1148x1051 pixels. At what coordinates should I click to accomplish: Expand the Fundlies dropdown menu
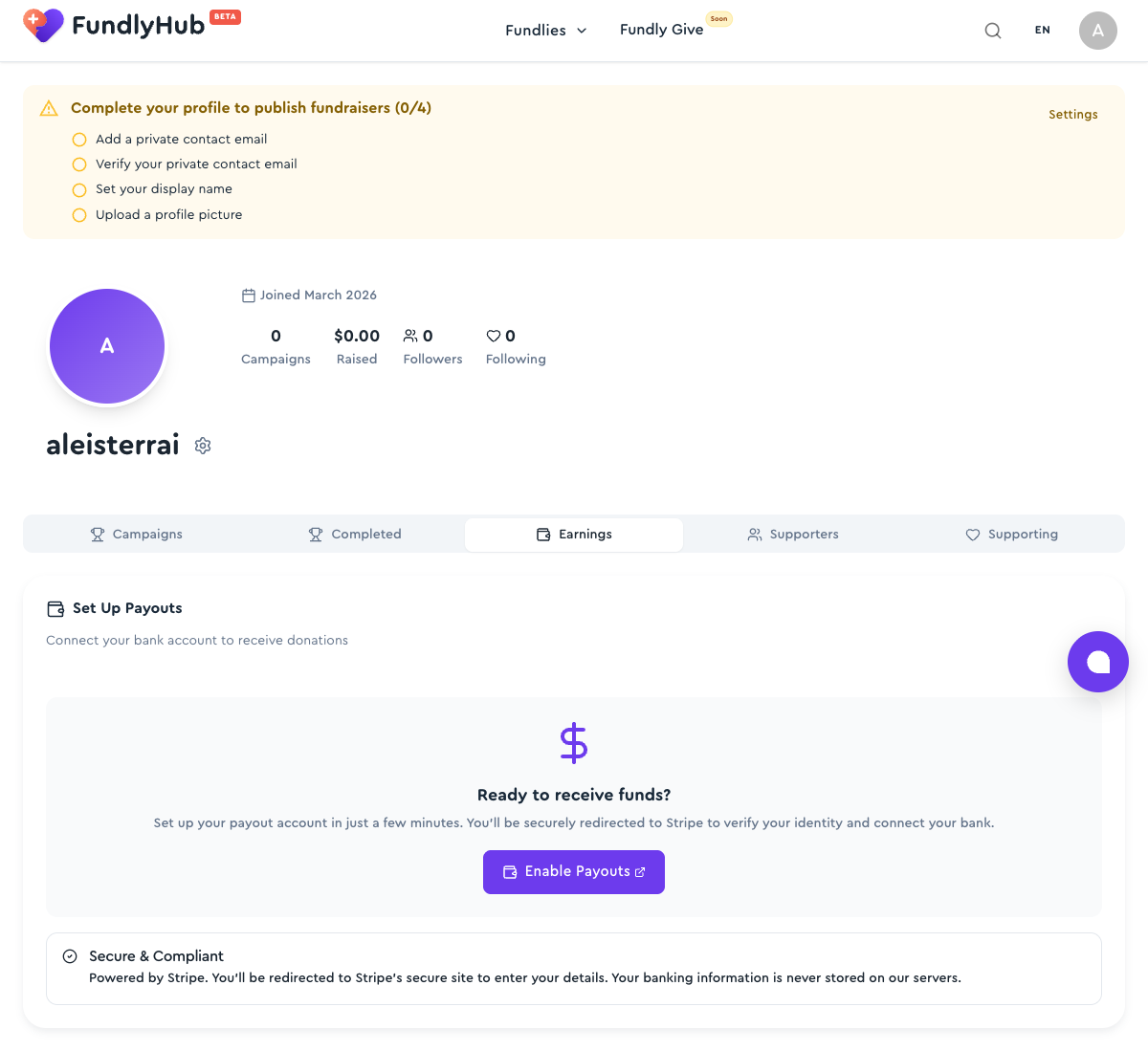click(545, 30)
